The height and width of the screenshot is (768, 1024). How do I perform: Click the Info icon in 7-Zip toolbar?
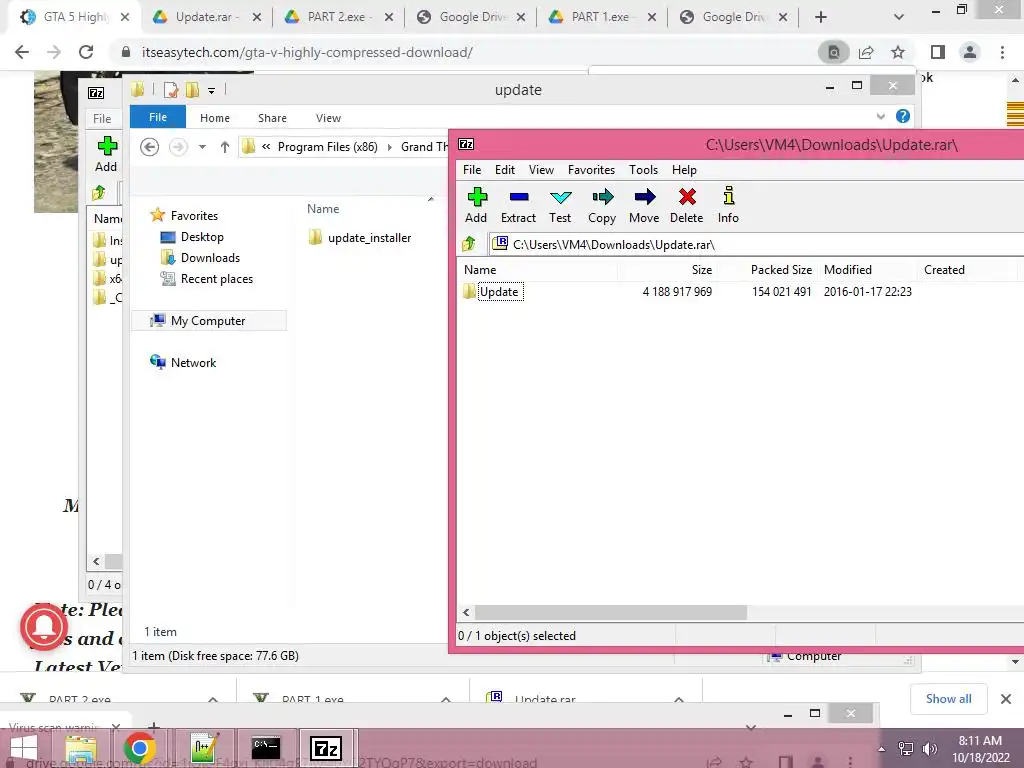click(729, 196)
